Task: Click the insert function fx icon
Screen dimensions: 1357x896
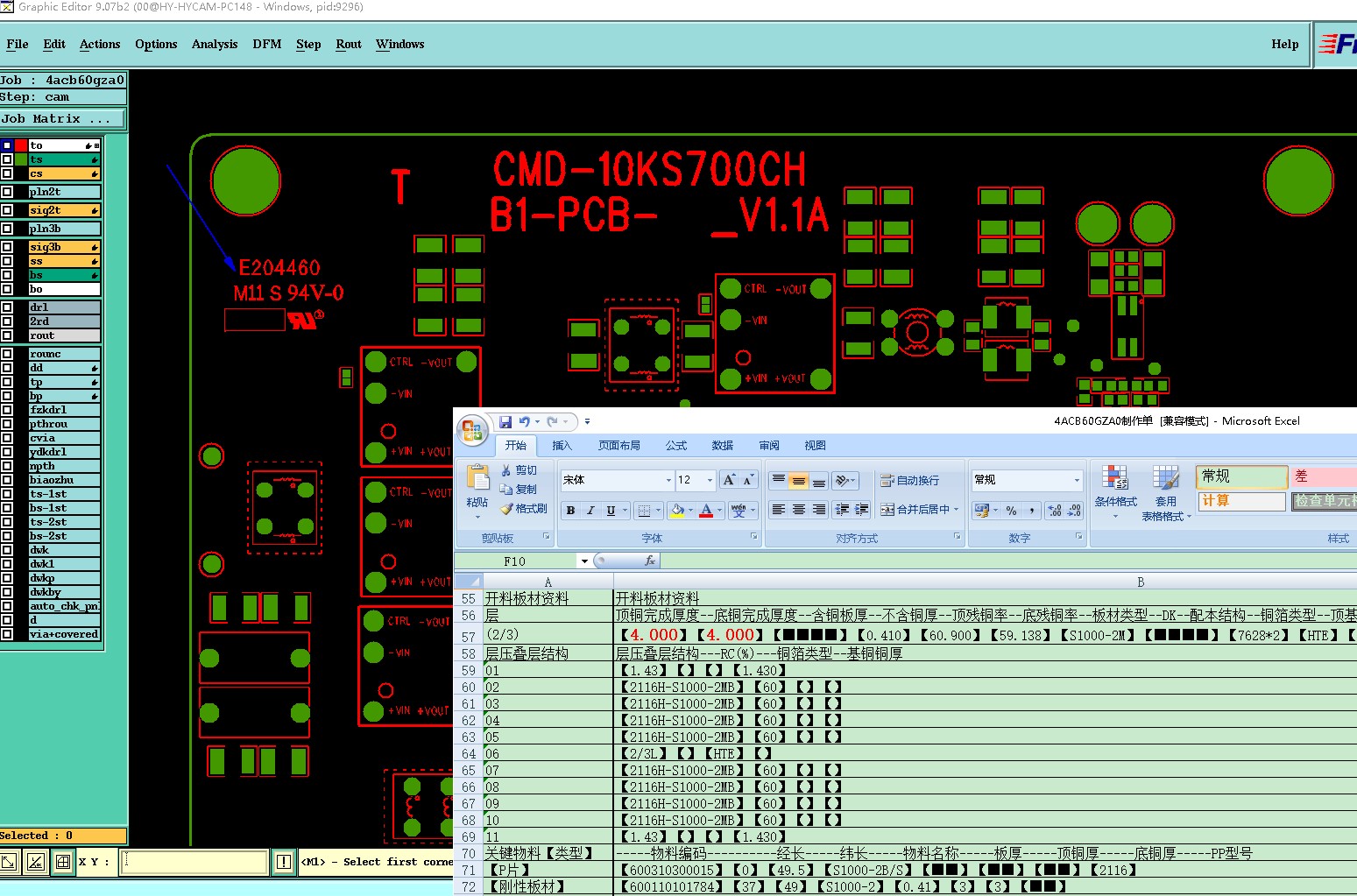Action: (649, 561)
